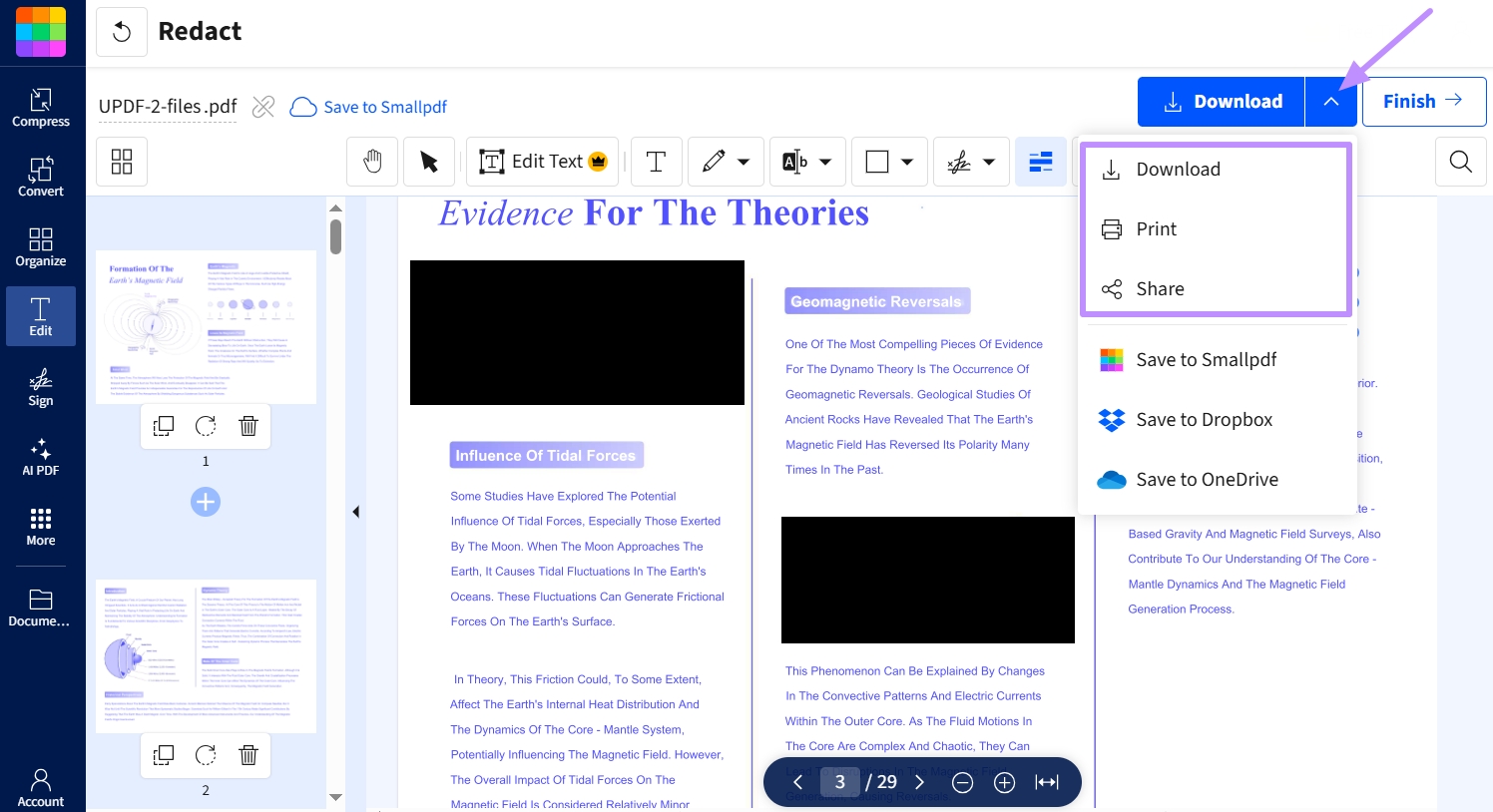Open the document search magnifier
The image size is (1493, 812).
[1460, 161]
